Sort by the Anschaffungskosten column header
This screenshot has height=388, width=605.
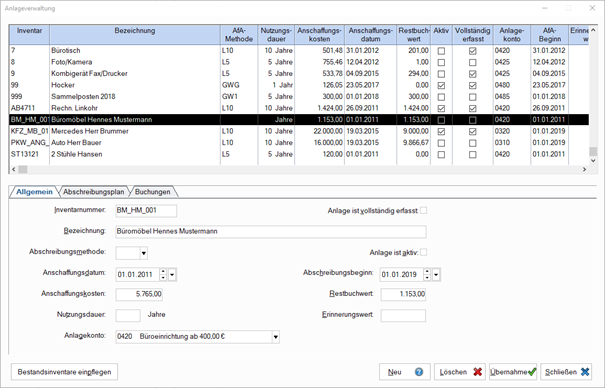(x=319, y=35)
